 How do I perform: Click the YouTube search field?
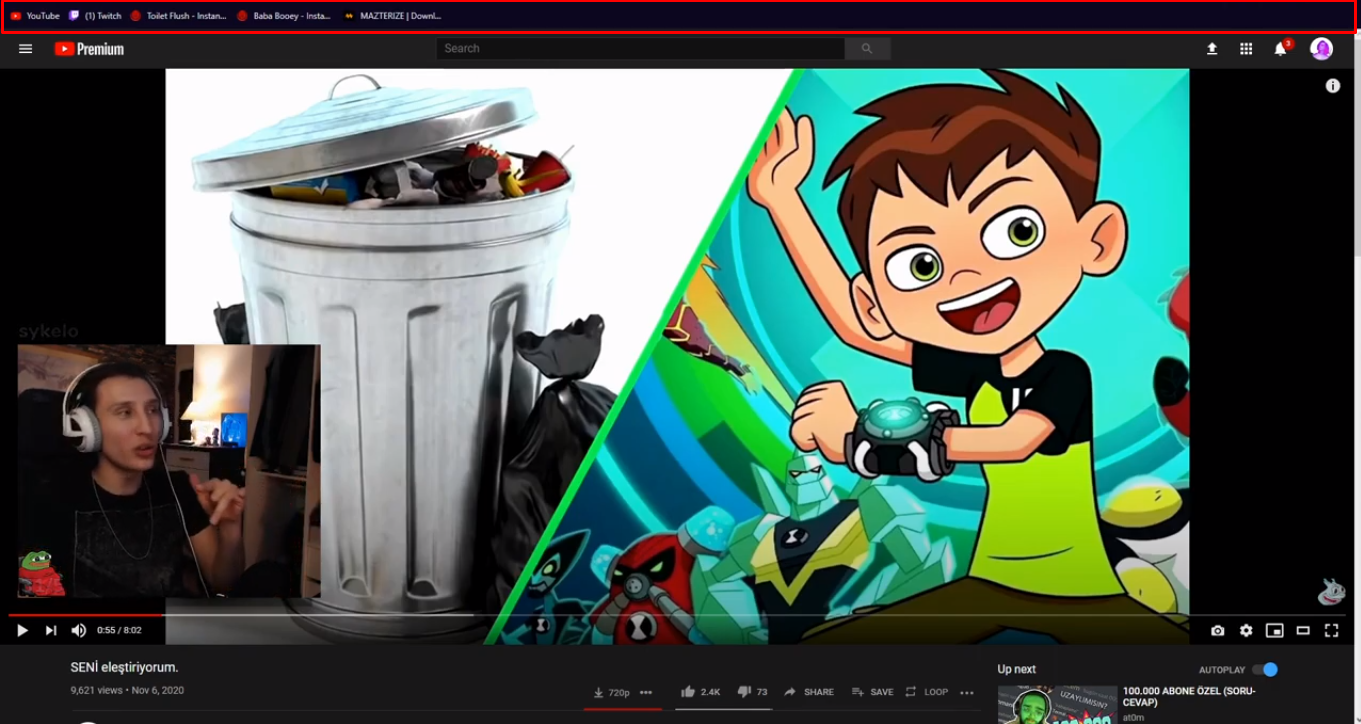coord(640,48)
